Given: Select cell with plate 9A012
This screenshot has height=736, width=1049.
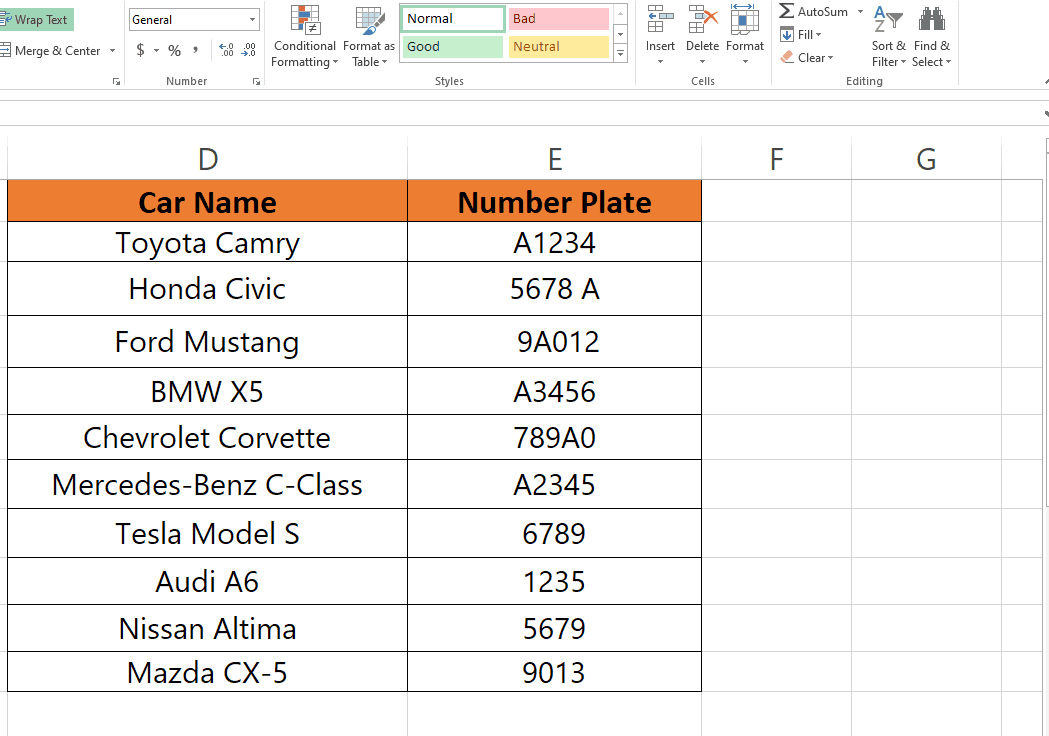Looking at the screenshot, I should coord(555,342).
